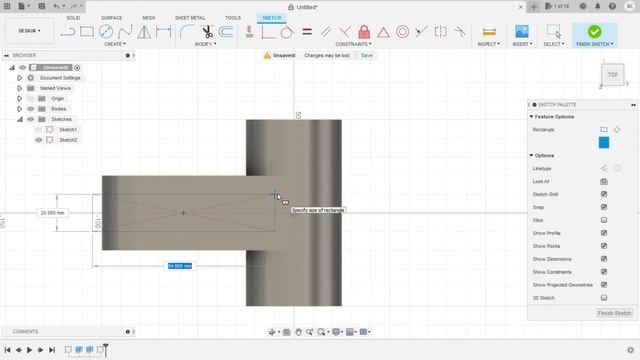640x360 pixels.
Task: Apply Concentric constraint
Action: [x=402, y=32]
